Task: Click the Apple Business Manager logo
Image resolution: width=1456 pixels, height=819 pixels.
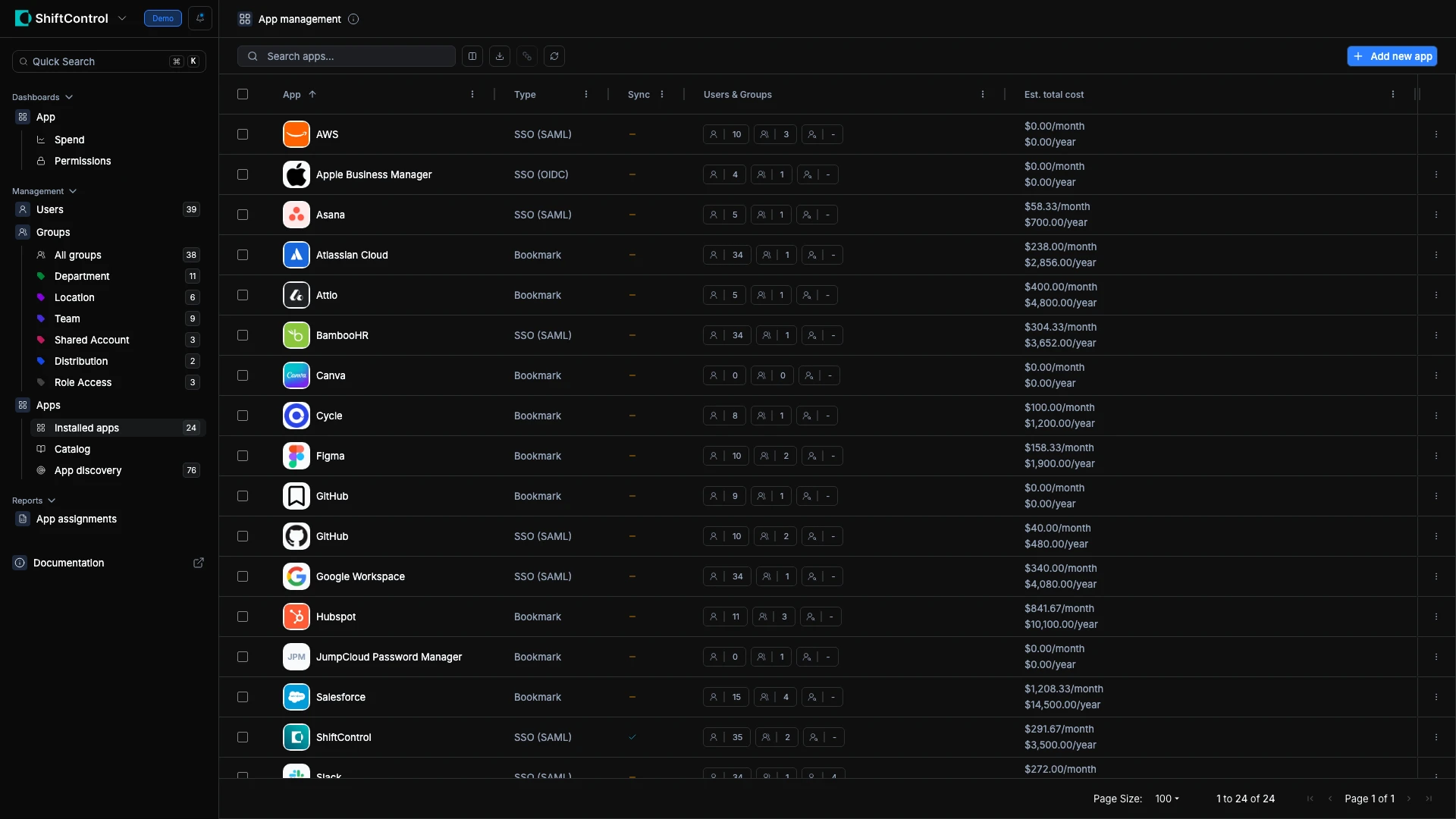Action: [297, 174]
